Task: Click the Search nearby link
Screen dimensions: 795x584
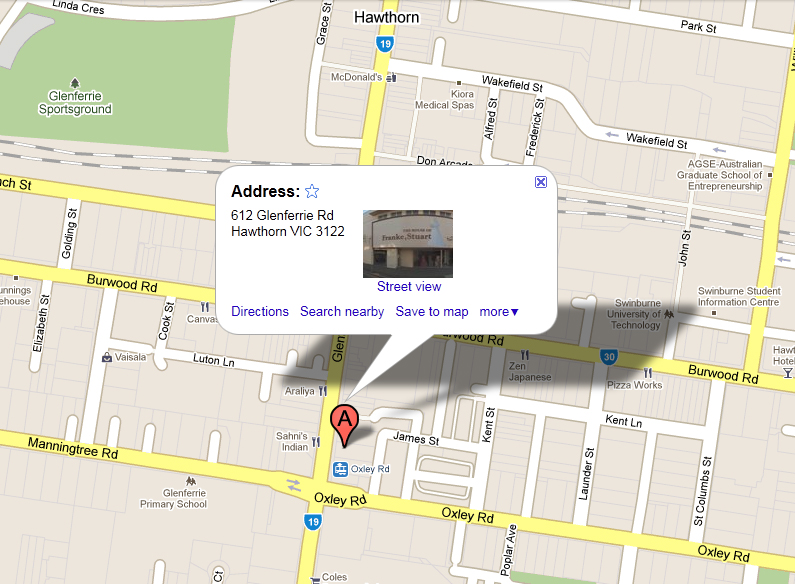Action: 342,311
